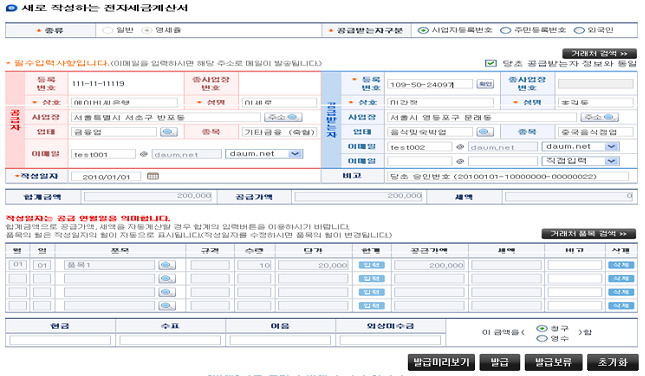Viewport: 645px width, 376px height.
Task: Click the 발급보류 button
Action: point(554,362)
